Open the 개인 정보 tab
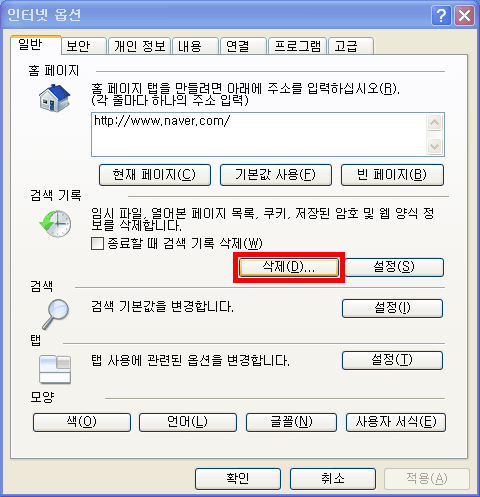The width and height of the screenshot is (480, 497). [140, 46]
